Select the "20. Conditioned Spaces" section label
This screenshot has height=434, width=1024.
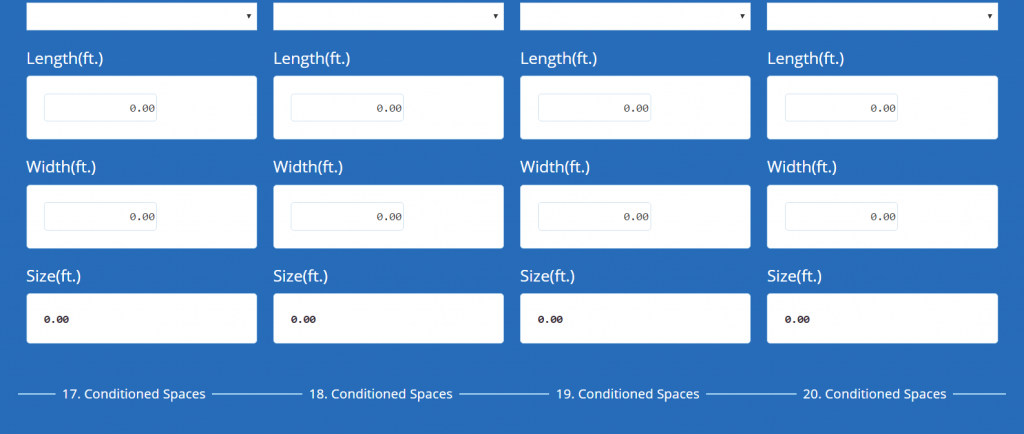pos(875,394)
